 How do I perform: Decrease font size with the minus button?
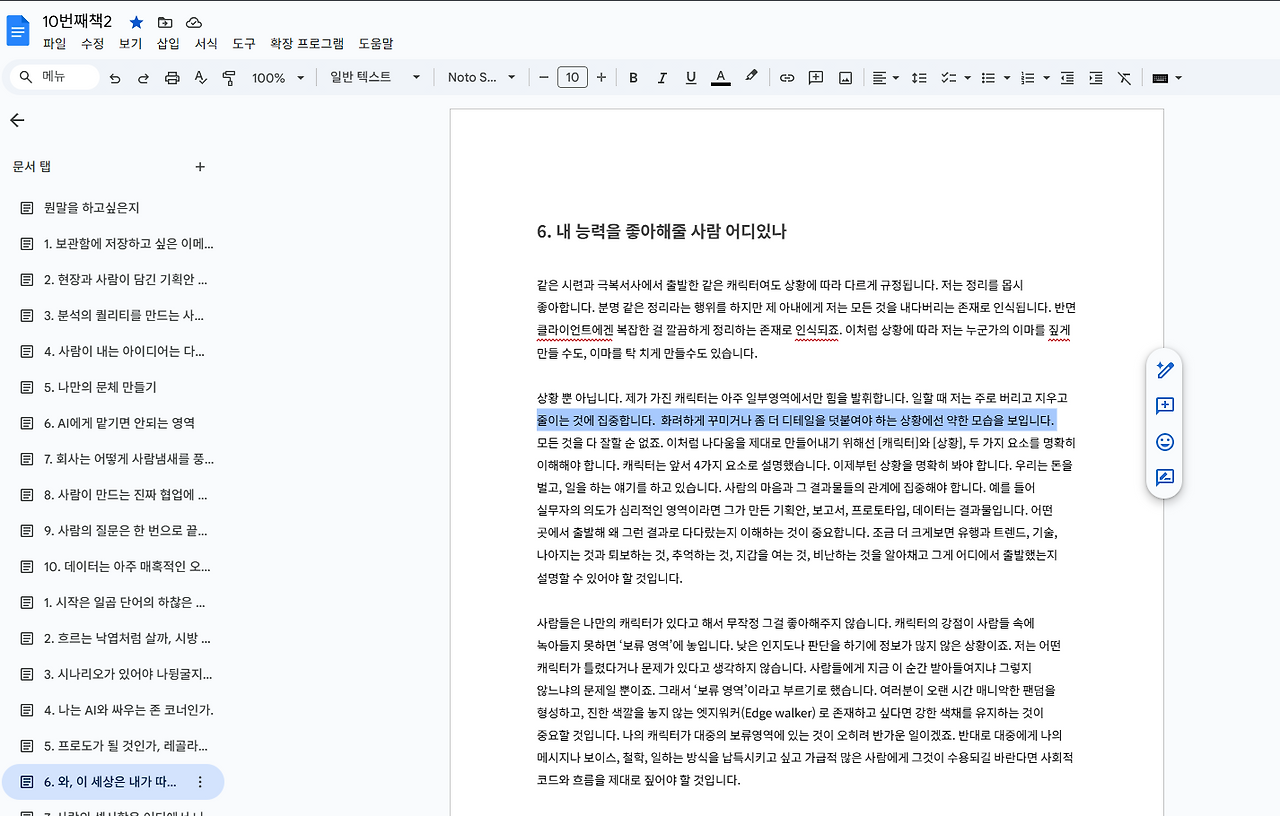coord(544,78)
